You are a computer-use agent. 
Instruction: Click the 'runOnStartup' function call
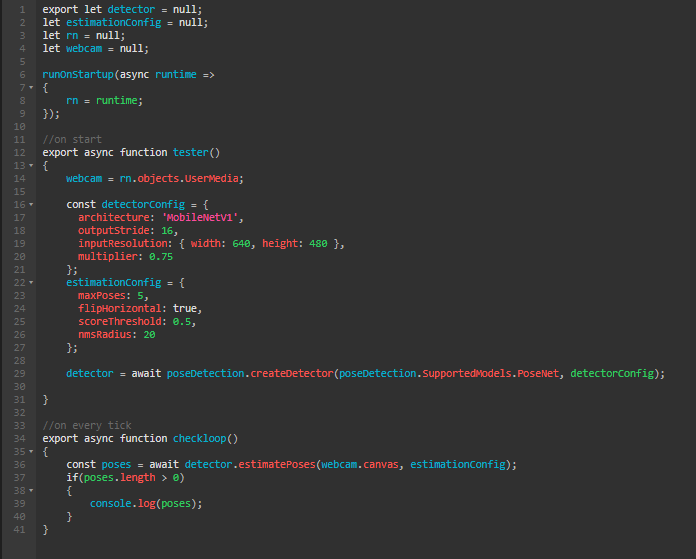coord(78,75)
